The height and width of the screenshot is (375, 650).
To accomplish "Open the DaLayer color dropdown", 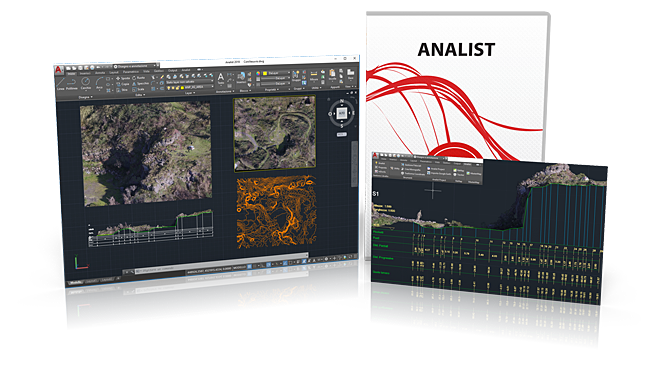I will [276, 73].
